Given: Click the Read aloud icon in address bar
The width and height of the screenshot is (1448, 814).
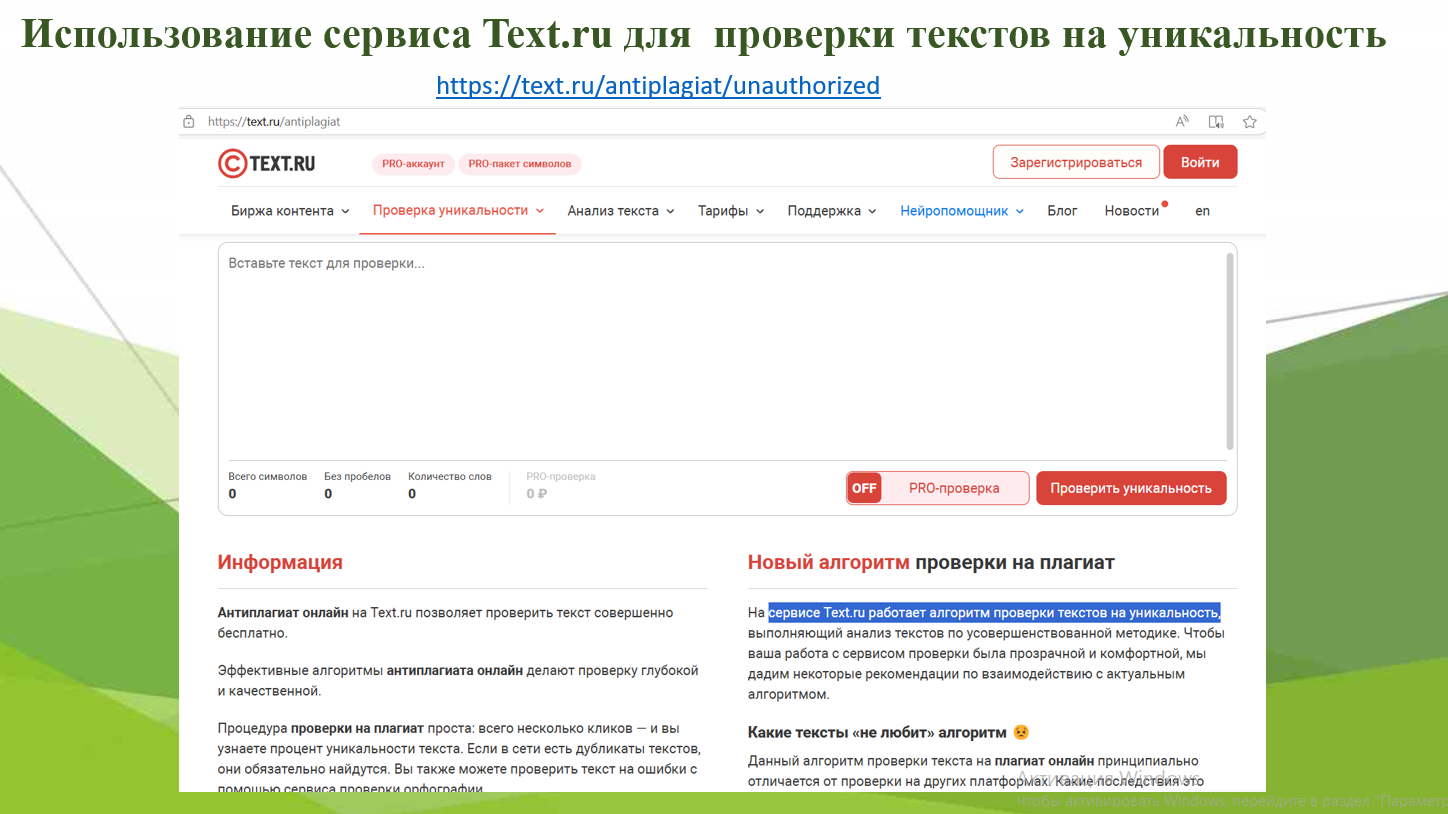Looking at the screenshot, I should tap(1182, 122).
